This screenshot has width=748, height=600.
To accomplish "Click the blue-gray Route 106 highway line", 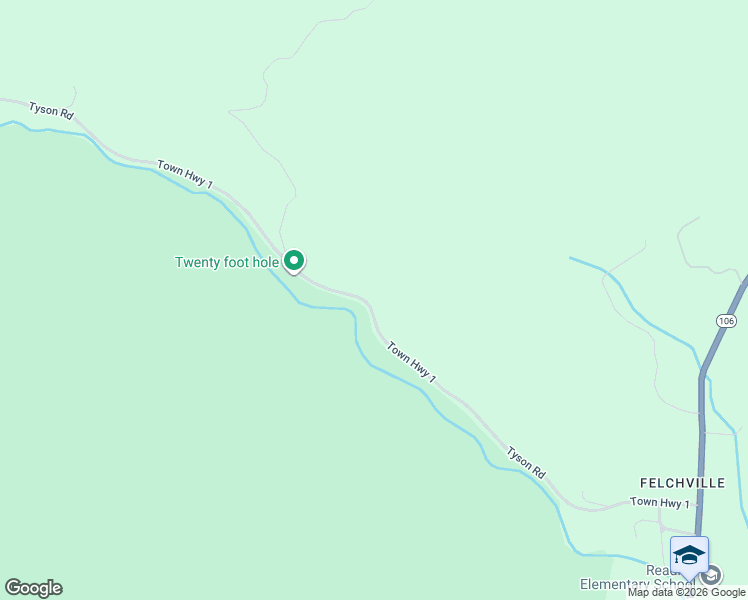I will click(702, 429).
